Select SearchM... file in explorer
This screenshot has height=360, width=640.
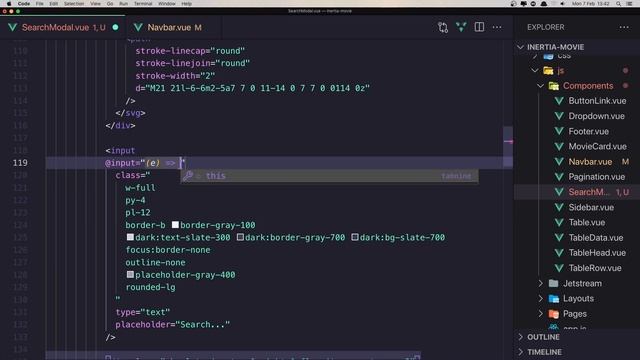click(589, 192)
